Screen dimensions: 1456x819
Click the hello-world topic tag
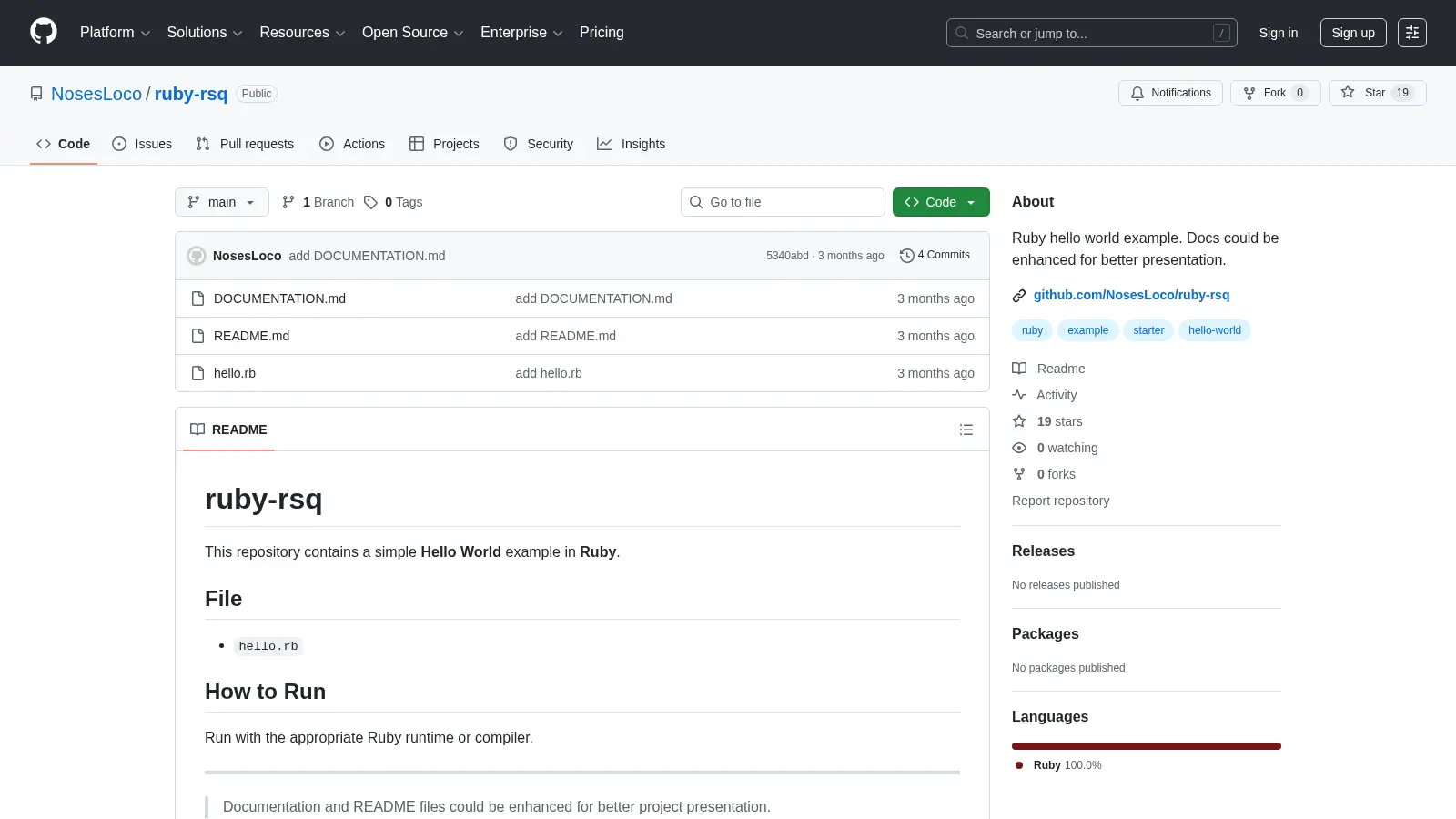coord(1214,330)
